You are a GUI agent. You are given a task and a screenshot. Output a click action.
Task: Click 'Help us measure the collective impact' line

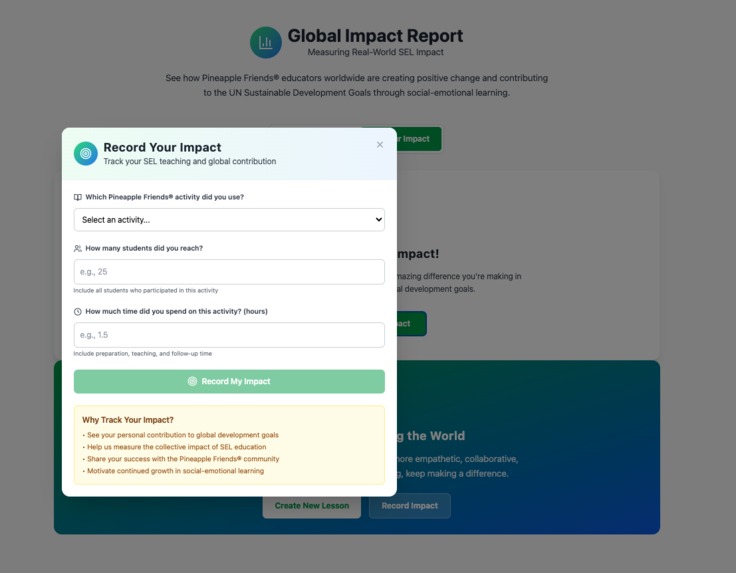pos(174,447)
